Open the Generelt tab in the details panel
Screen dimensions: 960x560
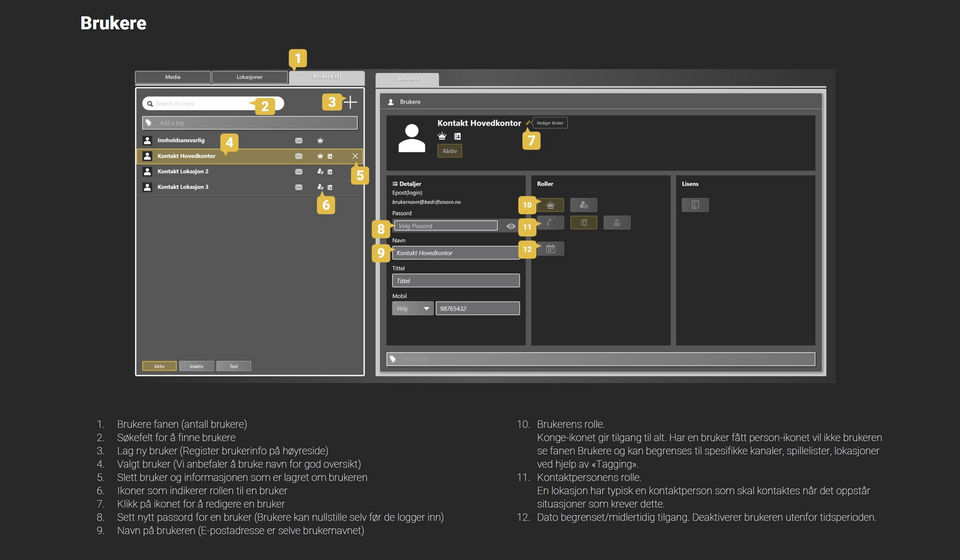tap(407, 79)
